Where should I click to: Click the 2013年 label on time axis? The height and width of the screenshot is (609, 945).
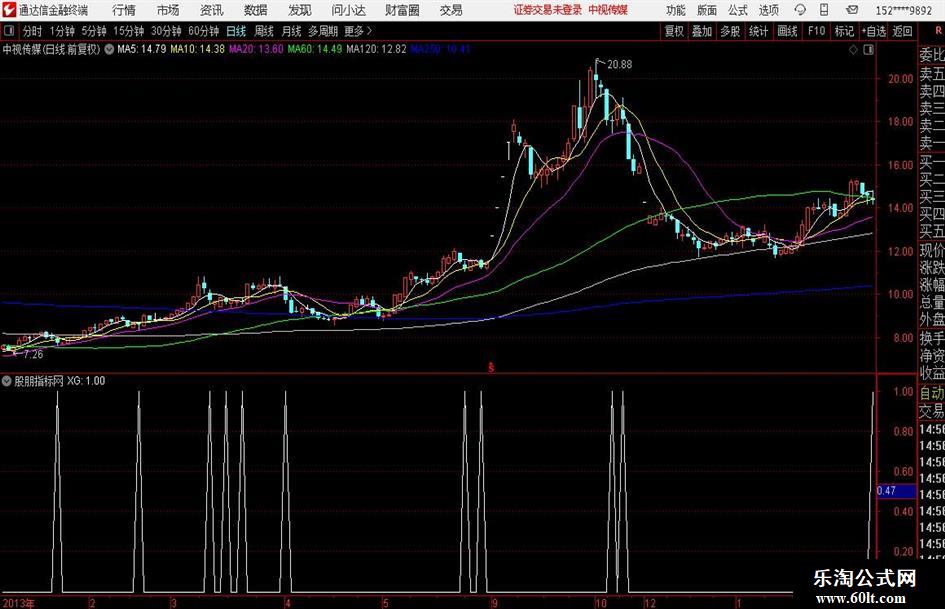click(19, 603)
